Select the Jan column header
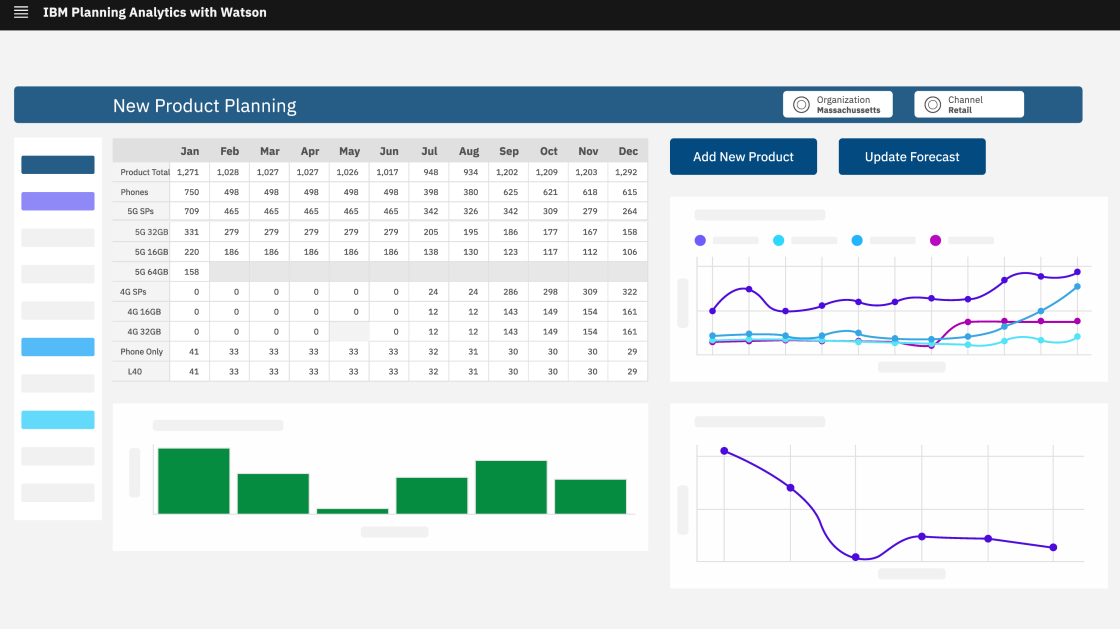 tap(189, 151)
